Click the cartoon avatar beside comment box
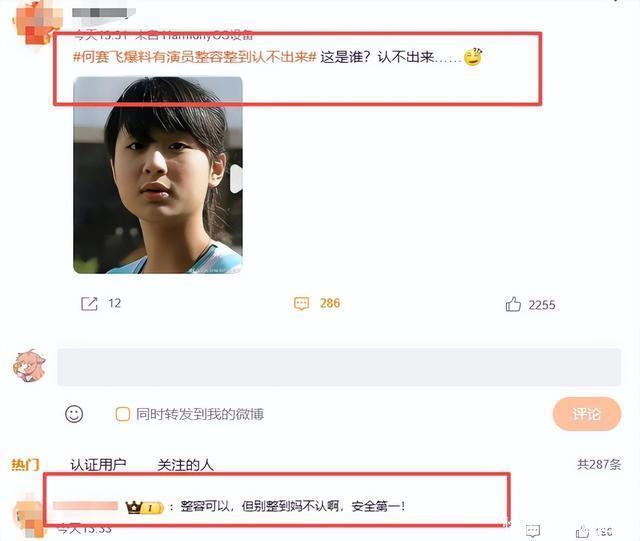640x541 pixels. coord(29,366)
